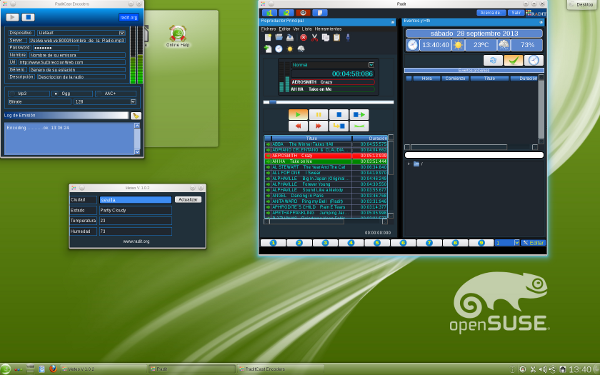
Task: Click the playback progress slider bar
Action: click(x=328, y=102)
